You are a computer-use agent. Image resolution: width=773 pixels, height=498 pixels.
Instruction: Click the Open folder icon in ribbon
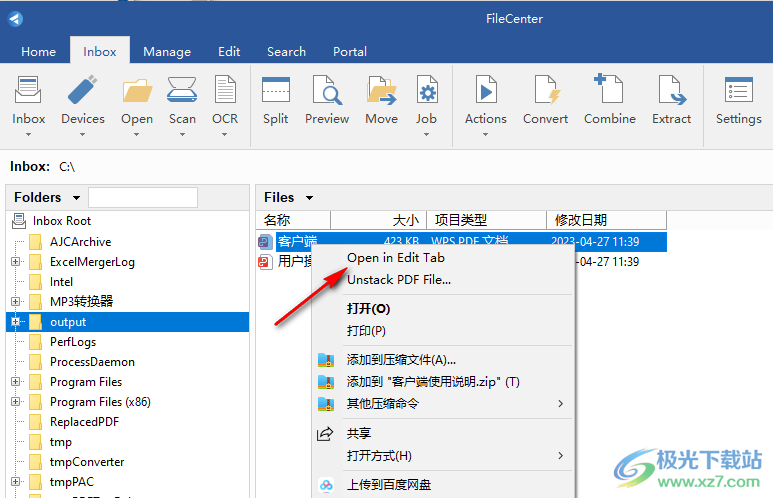click(137, 90)
